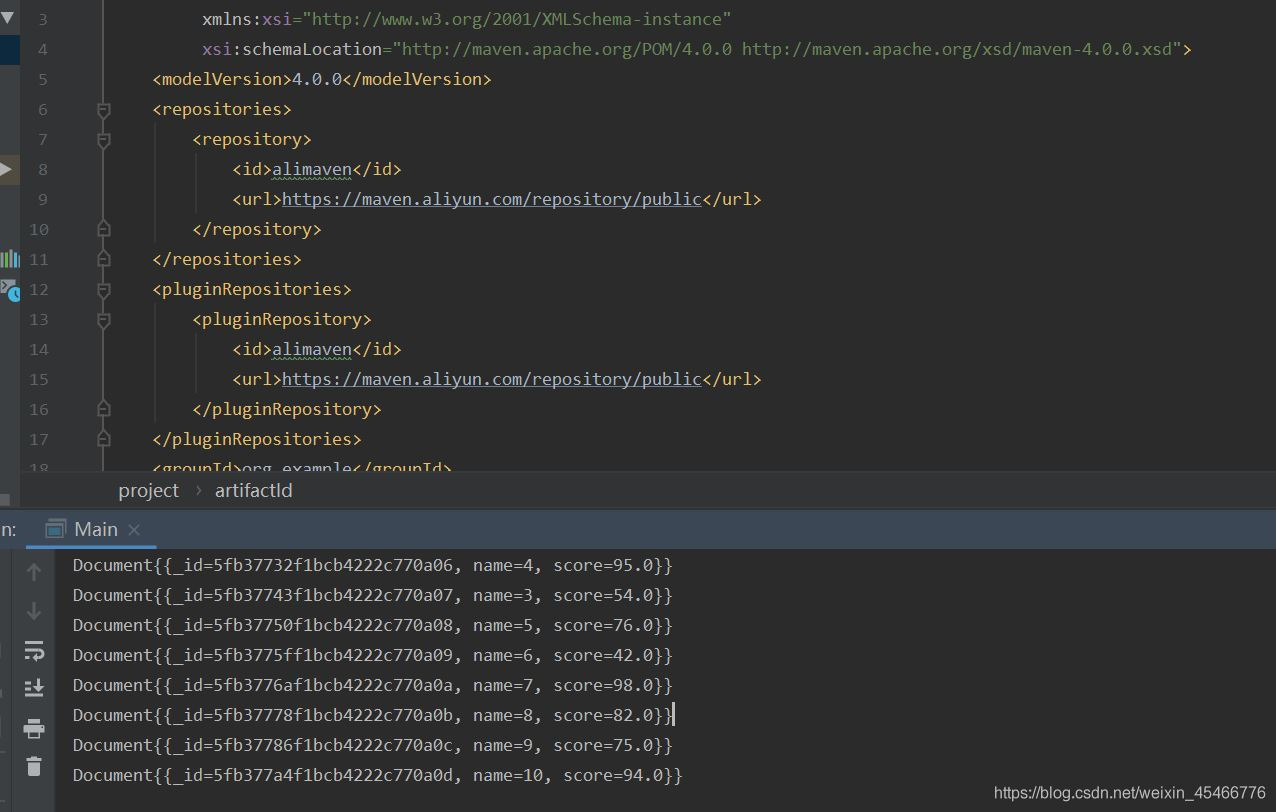Click line number 9 in the gutter
1276x812 pixels.
(43, 199)
